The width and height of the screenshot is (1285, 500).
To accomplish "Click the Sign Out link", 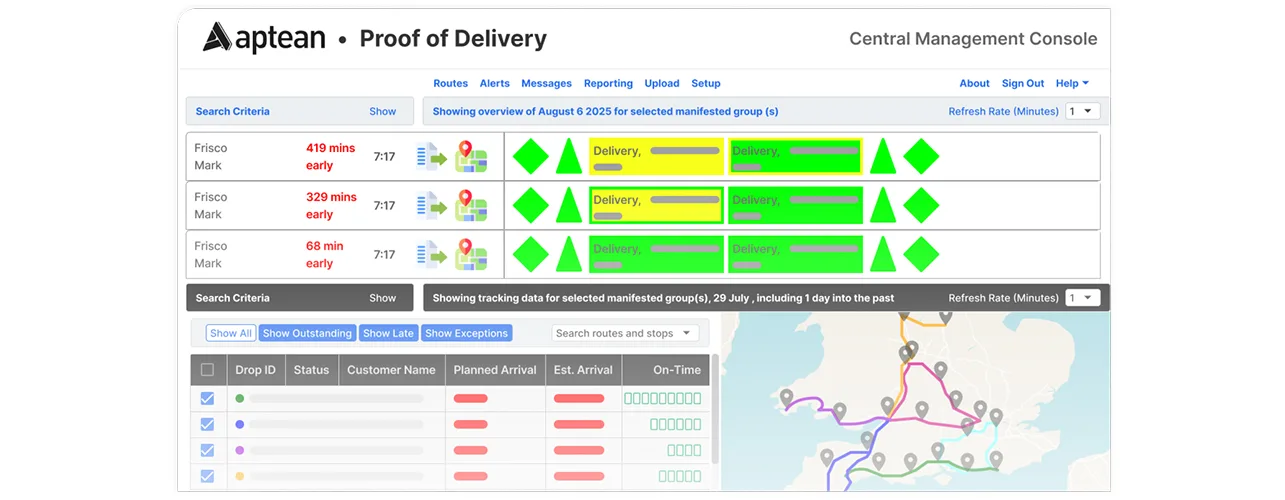I will 1023,84.
